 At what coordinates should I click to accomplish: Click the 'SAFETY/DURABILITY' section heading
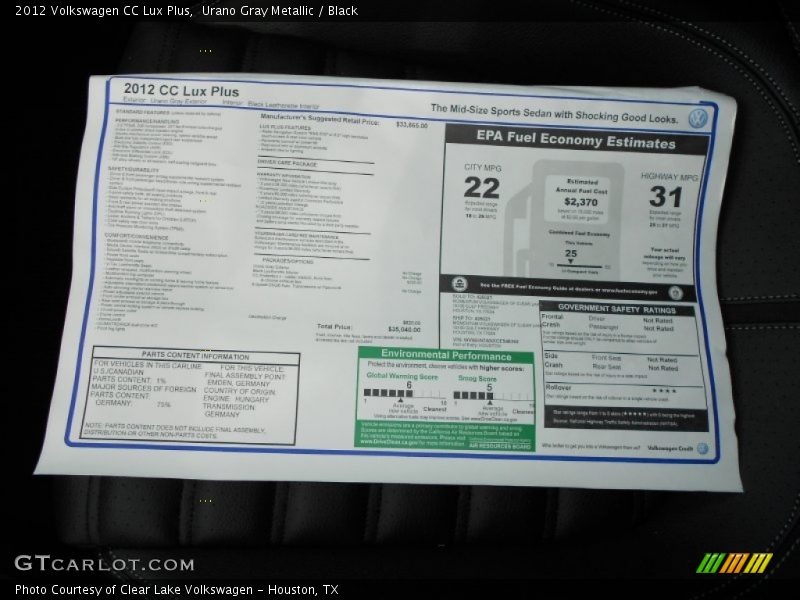[x=133, y=169]
